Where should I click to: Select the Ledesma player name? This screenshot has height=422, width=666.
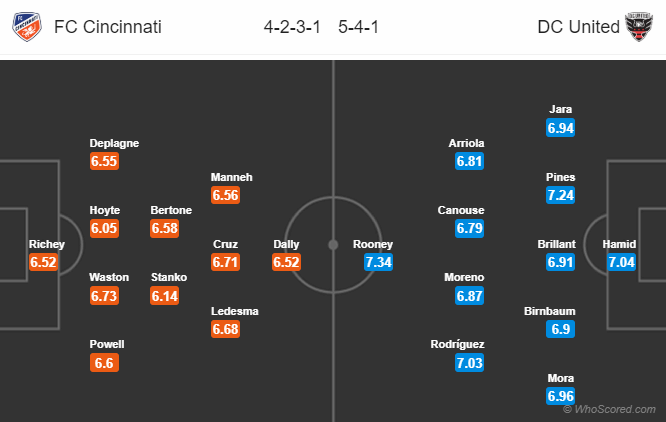coord(234,311)
